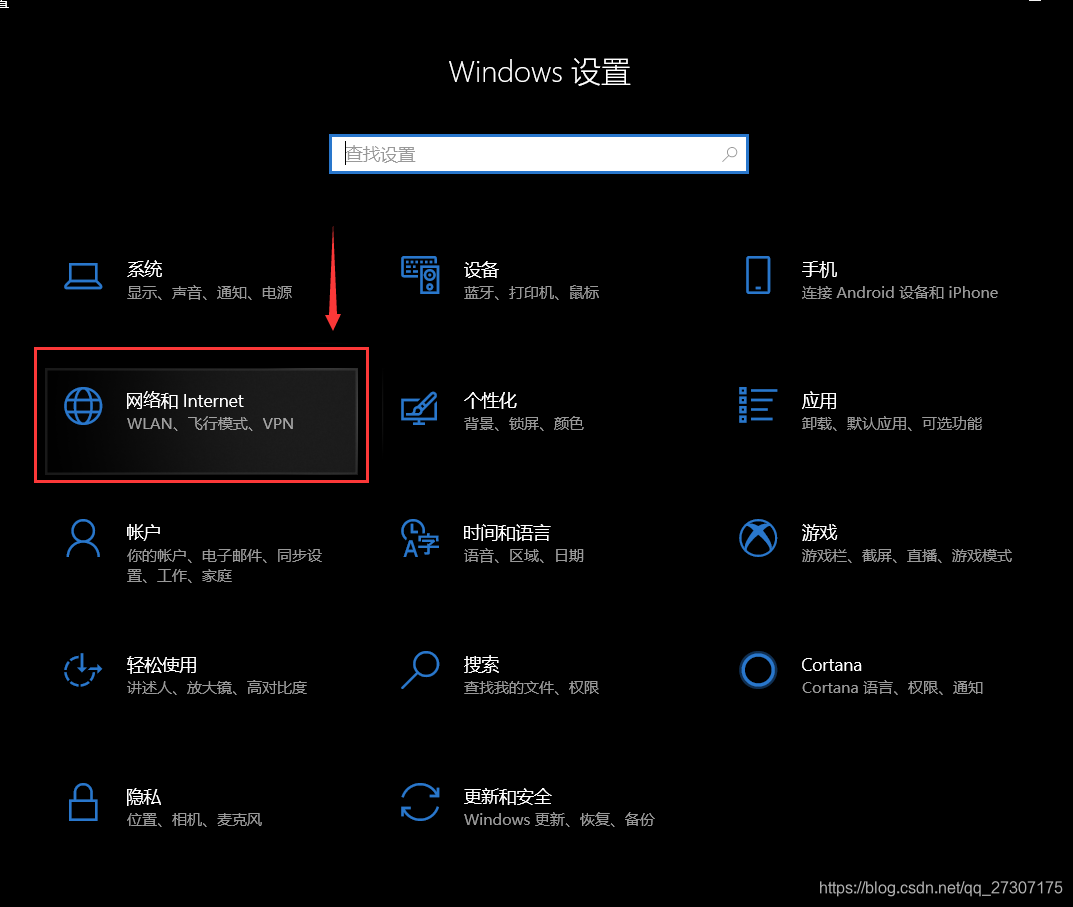Open 更新和安全 title
Viewport: 1073px width, 907px height.
[508, 797]
